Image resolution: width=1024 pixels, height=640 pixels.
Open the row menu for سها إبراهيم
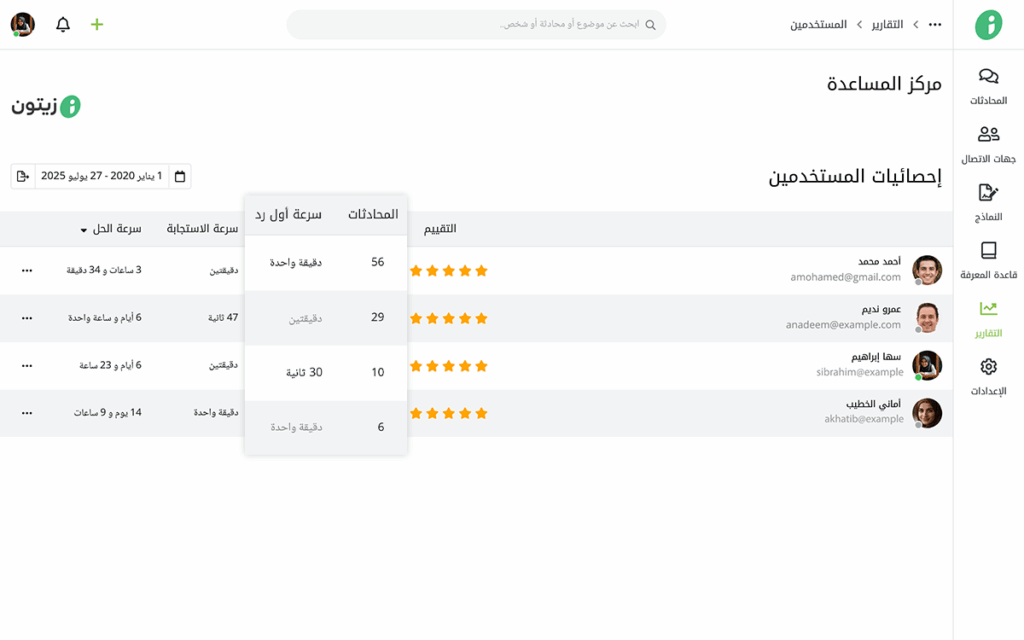click(x=27, y=366)
